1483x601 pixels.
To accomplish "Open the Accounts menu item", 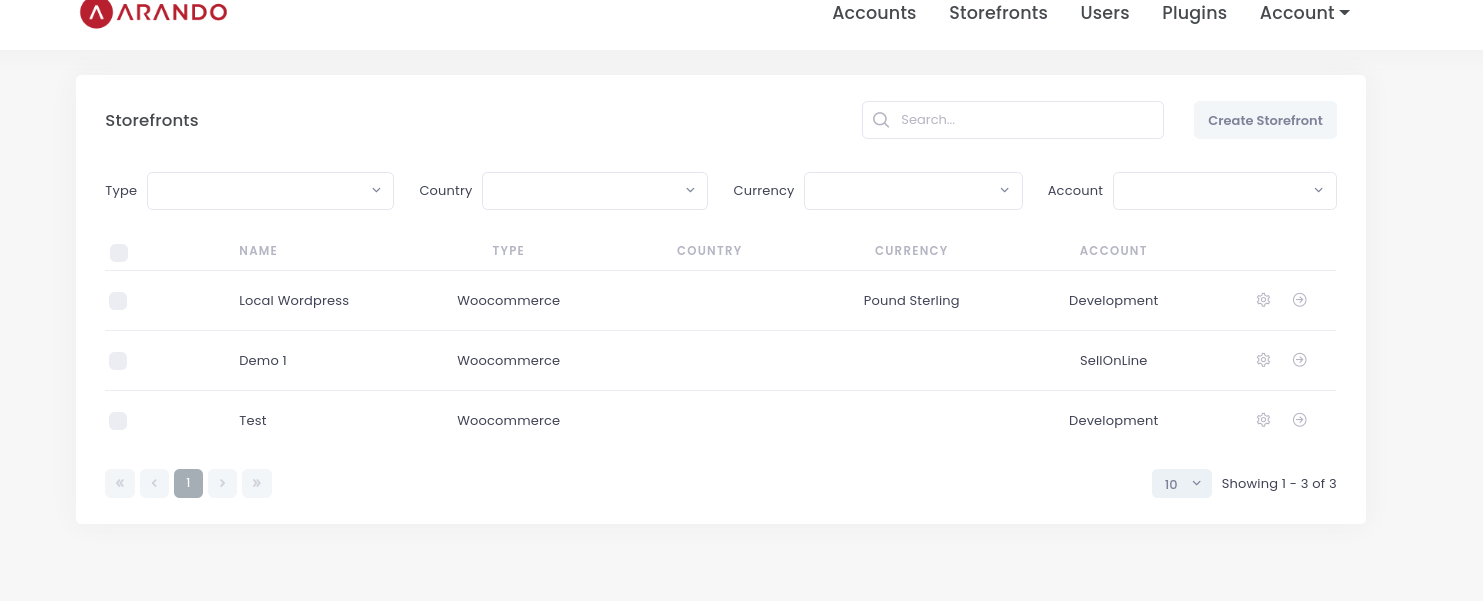I will 874,13.
